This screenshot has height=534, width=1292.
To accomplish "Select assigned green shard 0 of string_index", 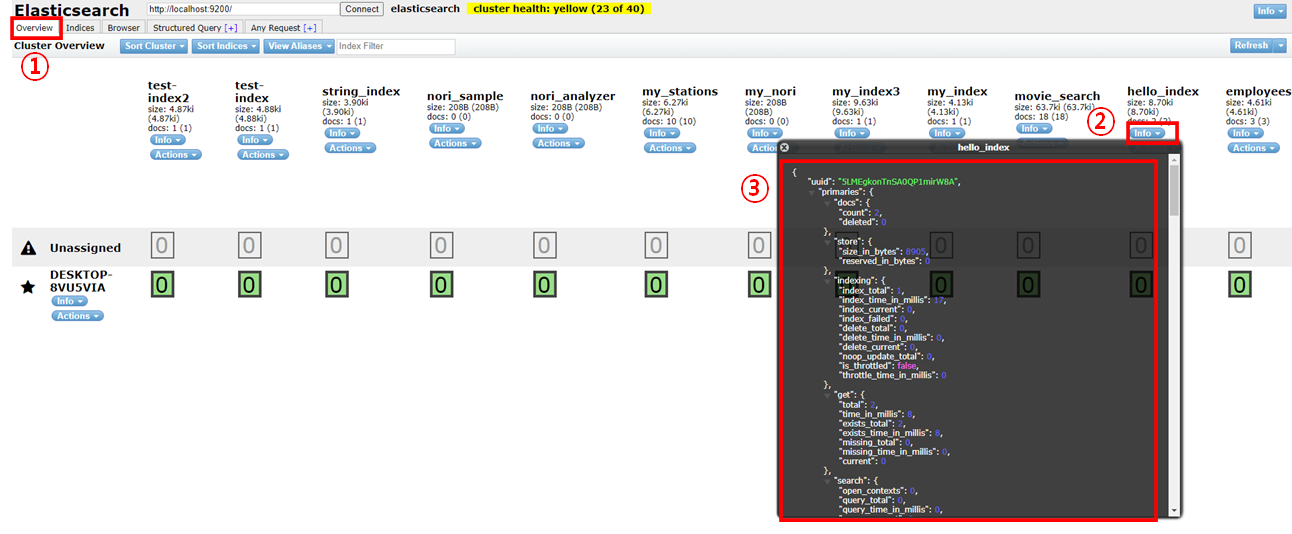I will (337, 285).
